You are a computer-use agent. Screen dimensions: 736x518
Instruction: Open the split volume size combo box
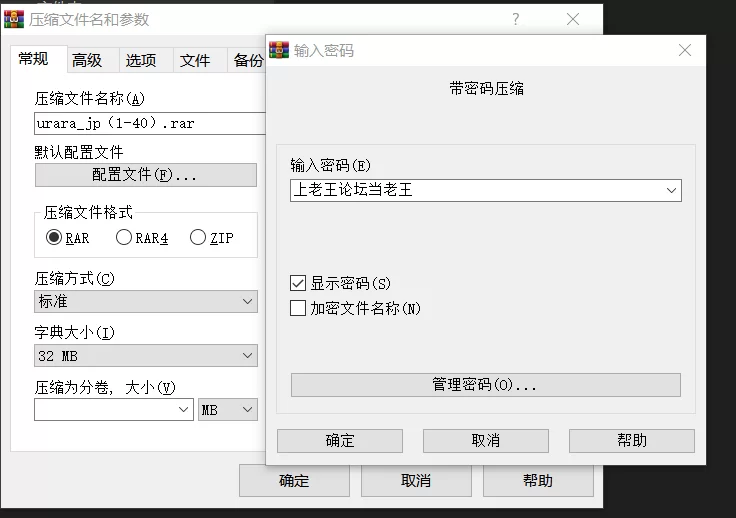pyautogui.click(x=114, y=410)
